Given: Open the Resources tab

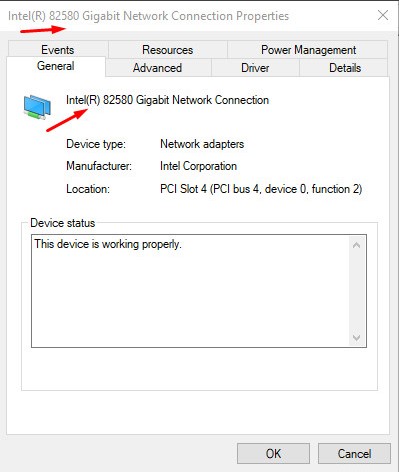Looking at the screenshot, I should point(168,50).
